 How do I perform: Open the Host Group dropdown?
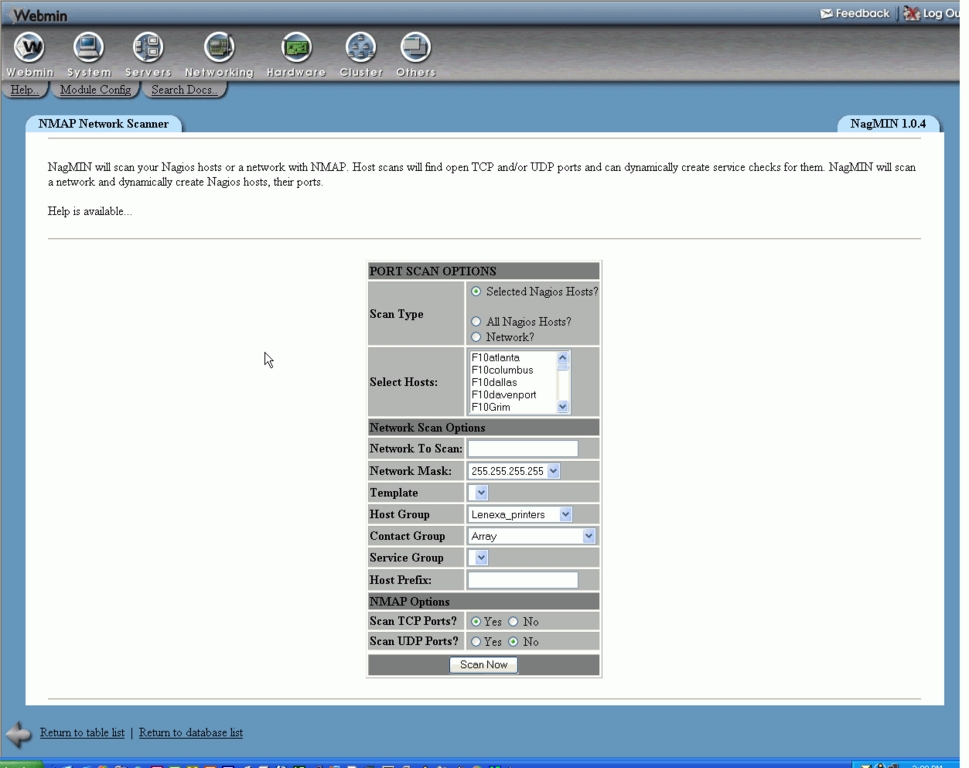pyautogui.click(x=565, y=514)
